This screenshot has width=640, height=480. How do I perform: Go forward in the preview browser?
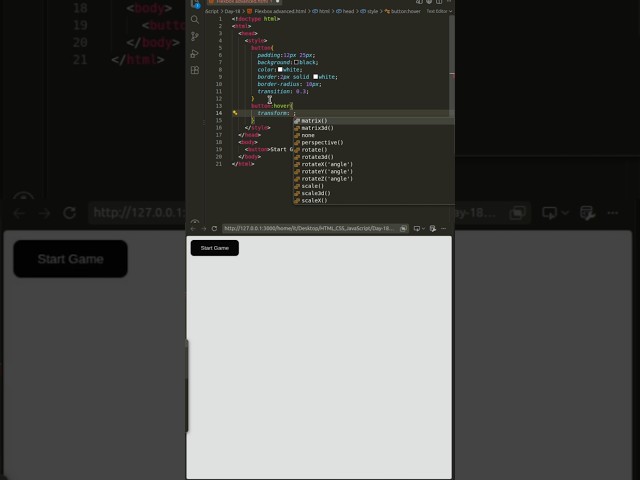point(203,229)
